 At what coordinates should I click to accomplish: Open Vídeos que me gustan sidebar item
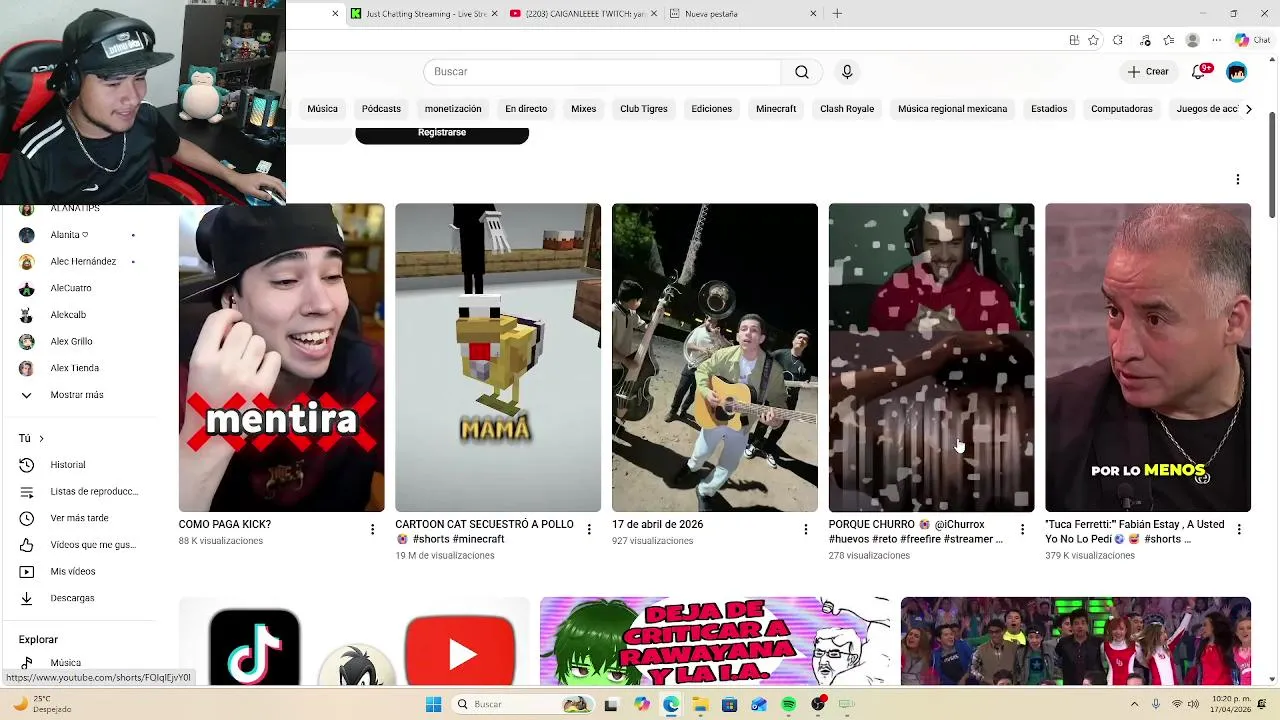[79, 545]
